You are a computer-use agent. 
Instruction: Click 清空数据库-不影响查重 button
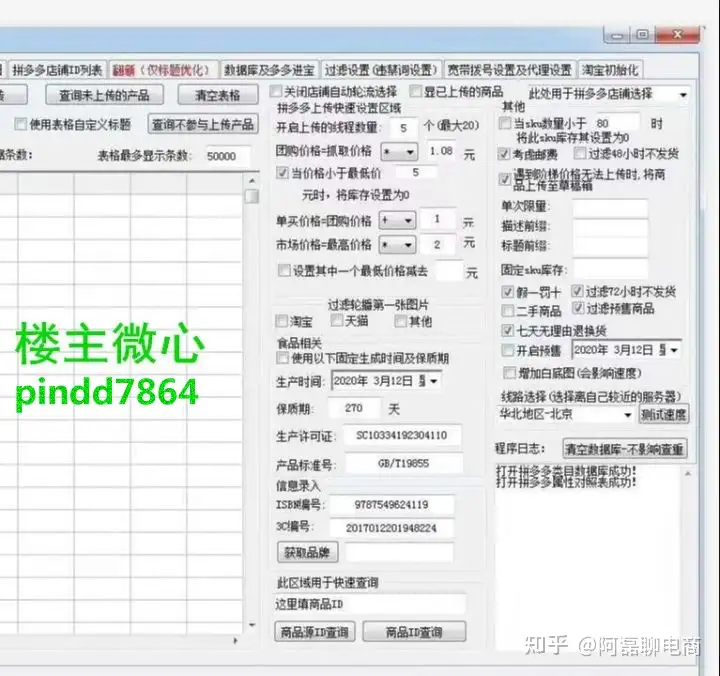[x=625, y=449]
